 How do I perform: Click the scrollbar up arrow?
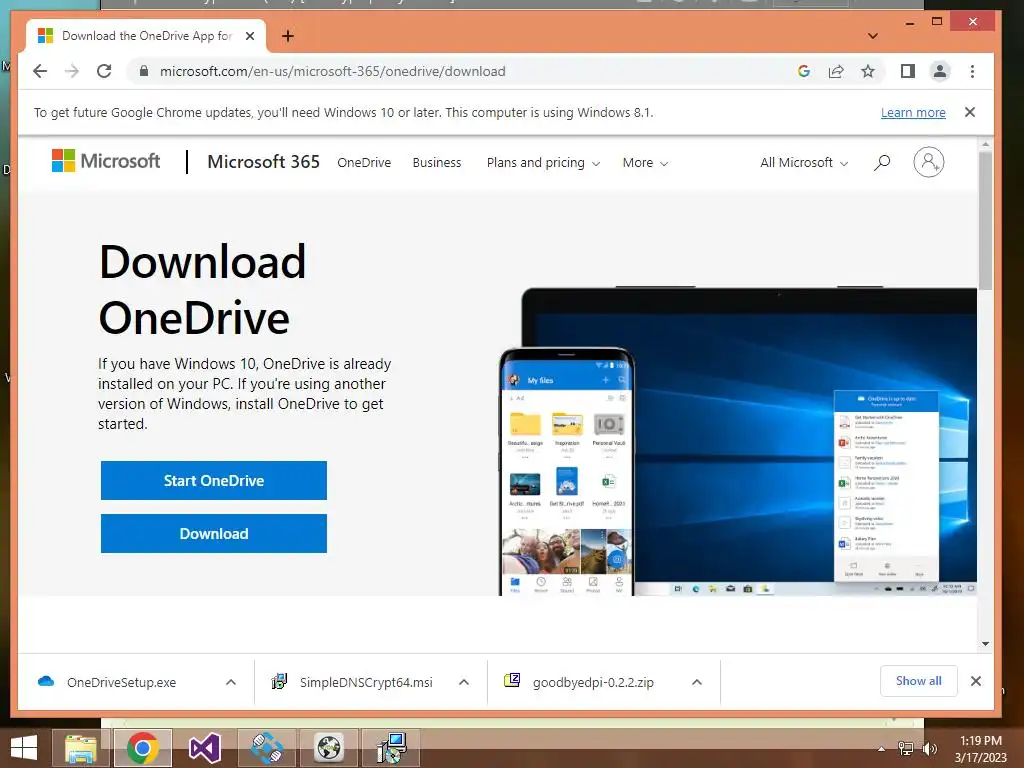pyautogui.click(x=985, y=144)
